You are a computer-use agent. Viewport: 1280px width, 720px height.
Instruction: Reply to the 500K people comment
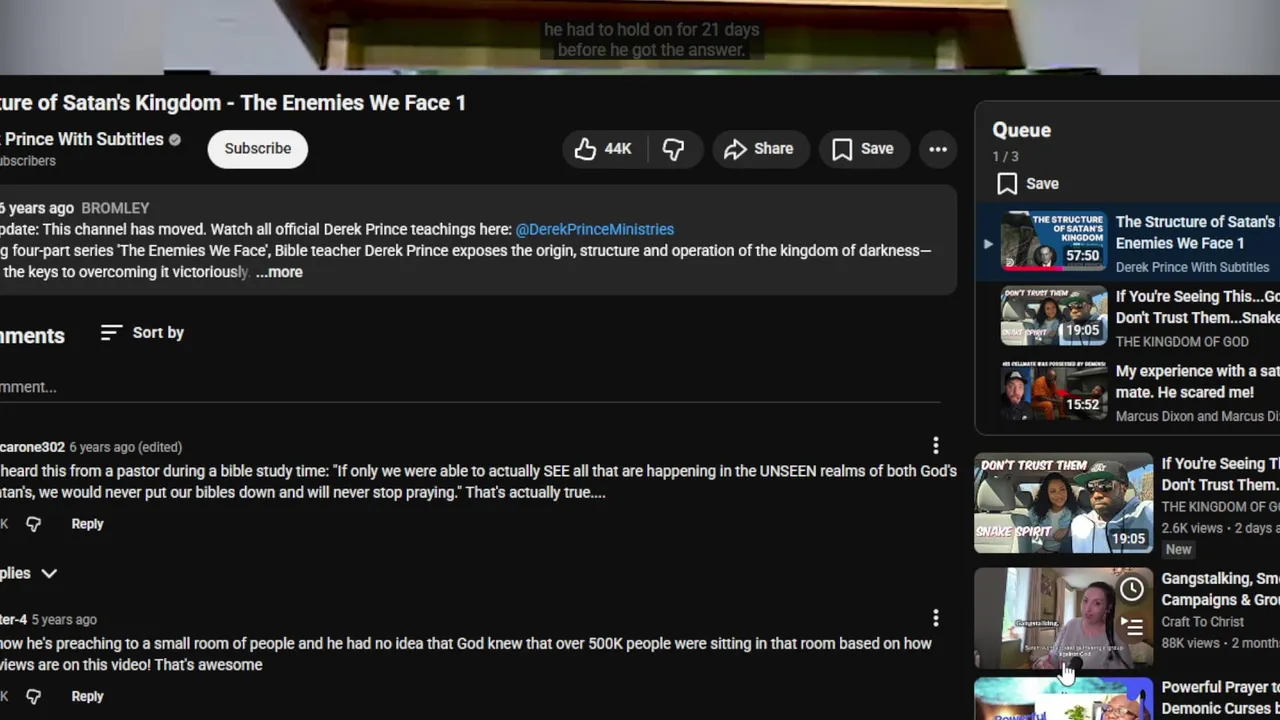(x=87, y=696)
